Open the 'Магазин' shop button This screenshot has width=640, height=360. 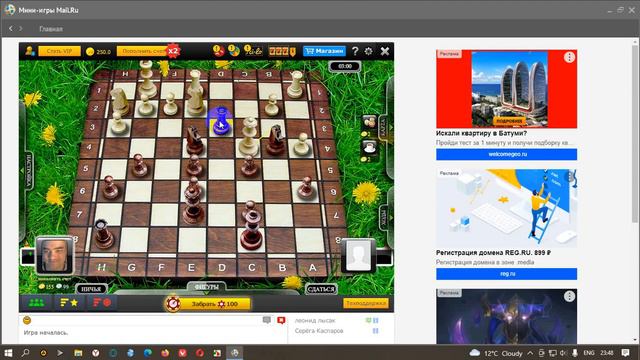pyautogui.click(x=324, y=51)
